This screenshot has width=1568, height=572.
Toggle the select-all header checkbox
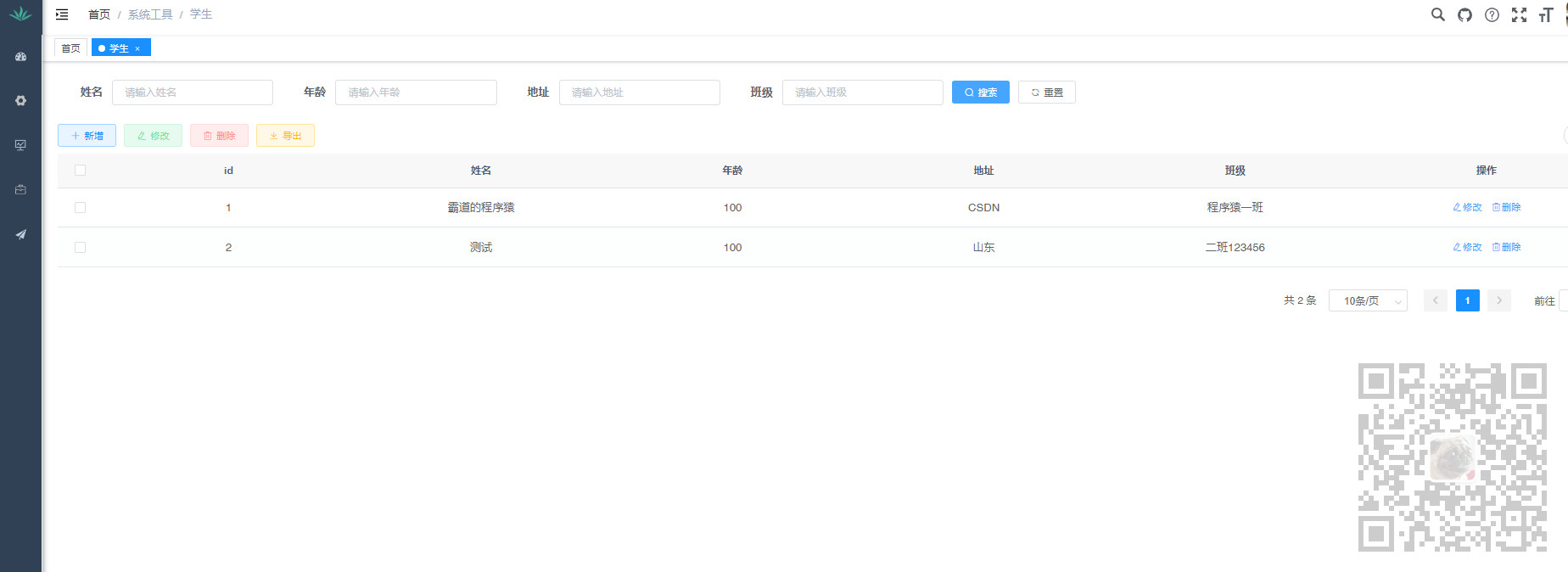pos(80,170)
